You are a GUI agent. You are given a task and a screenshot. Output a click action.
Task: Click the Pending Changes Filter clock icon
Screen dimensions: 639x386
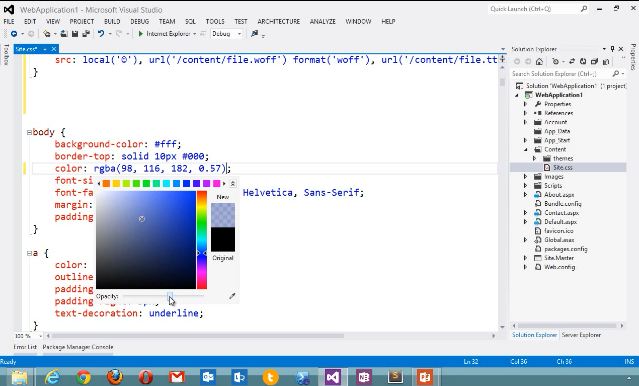click(x=555, y=62)
